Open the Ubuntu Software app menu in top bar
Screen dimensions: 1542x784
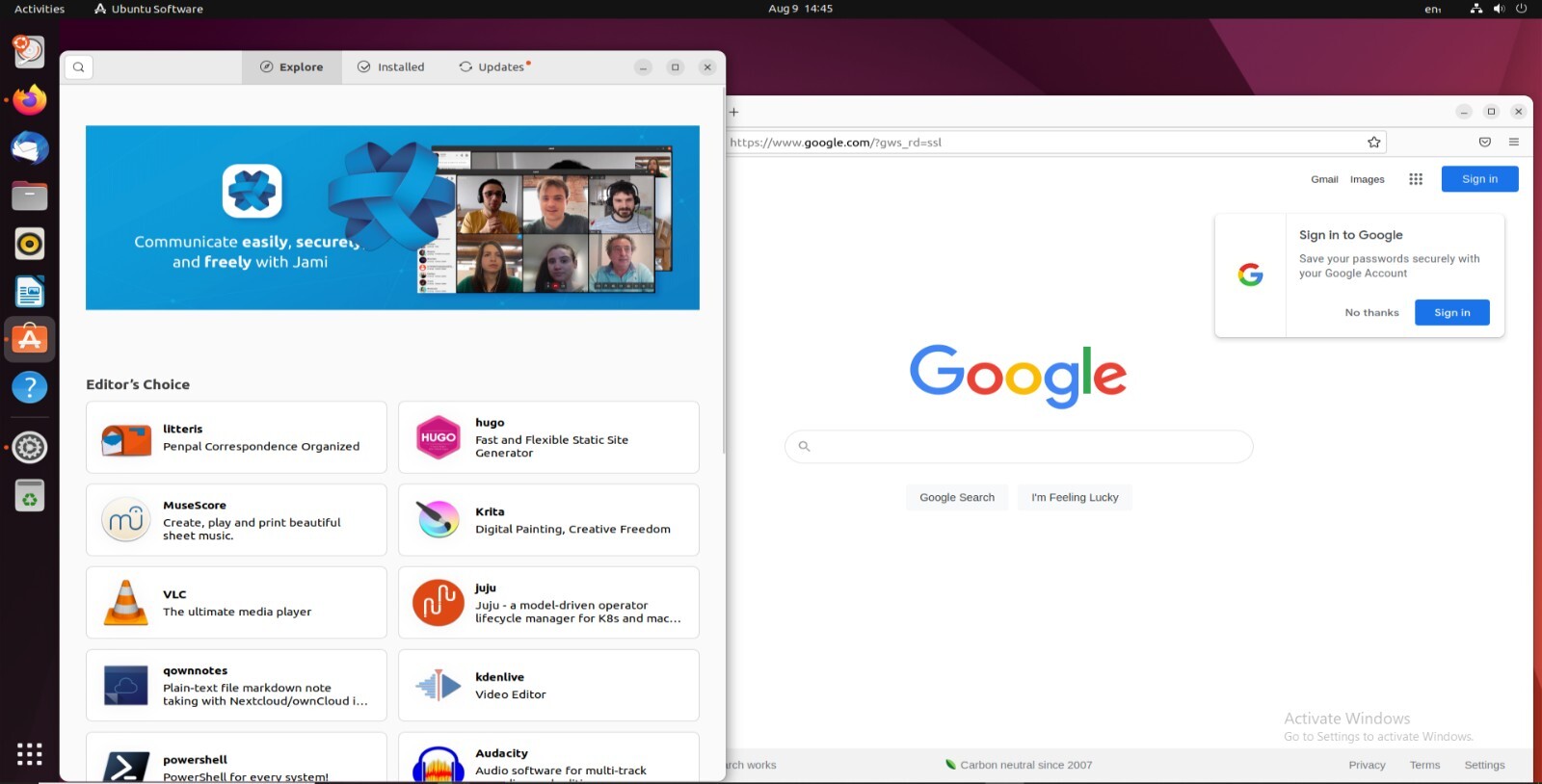click(x=148, y=9)
